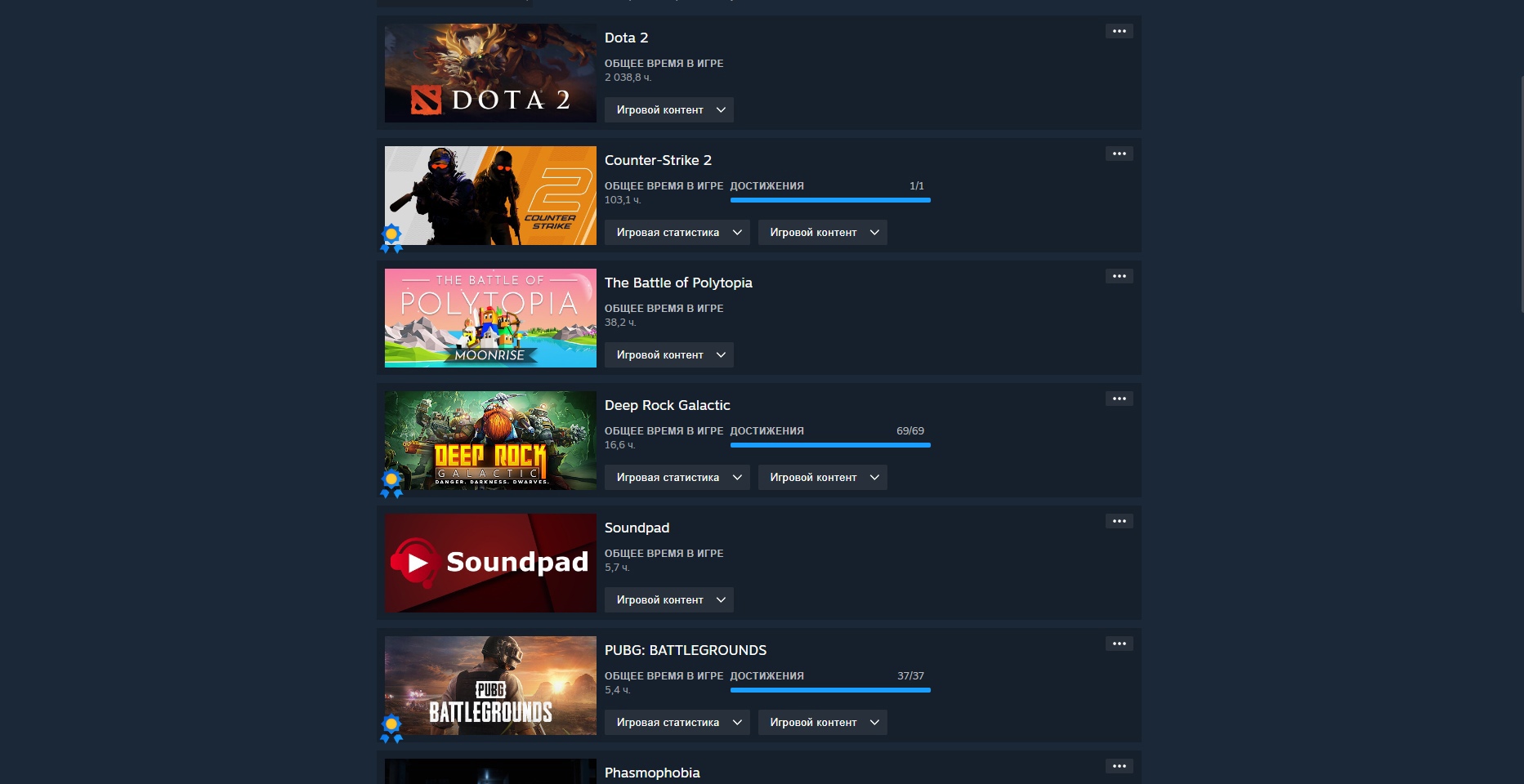
Task: Click the page scrollbar on the right edge
Action: coord(1522,194)
